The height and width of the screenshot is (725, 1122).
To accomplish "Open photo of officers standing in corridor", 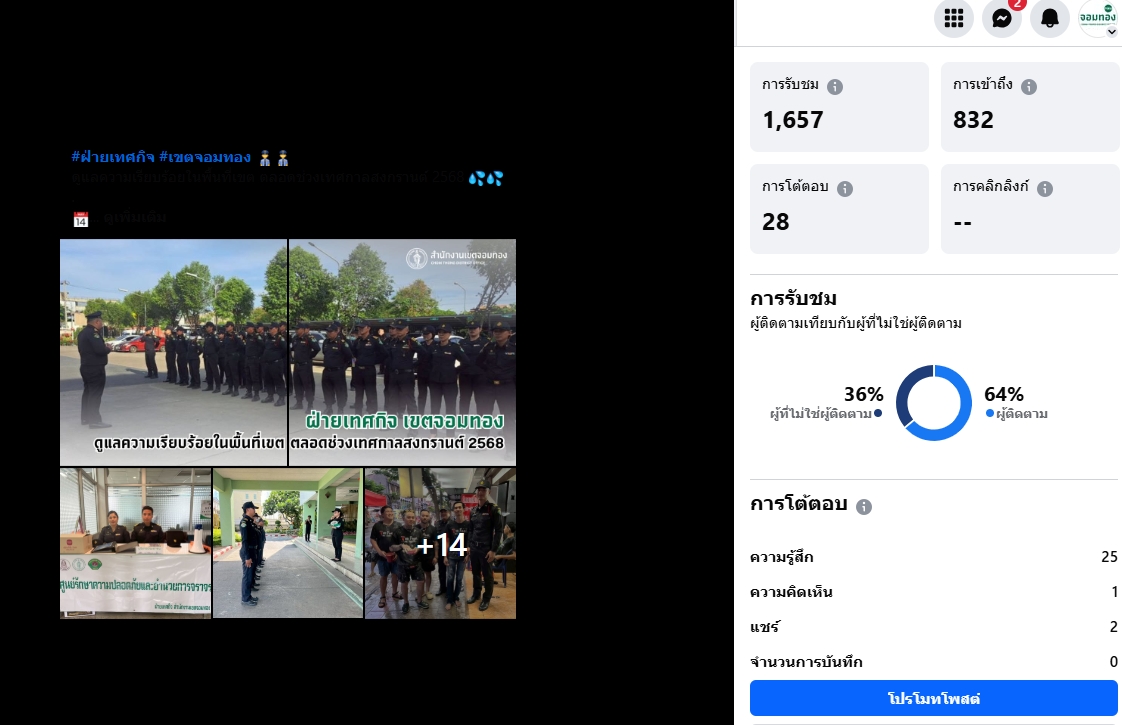I will point(288,543).
